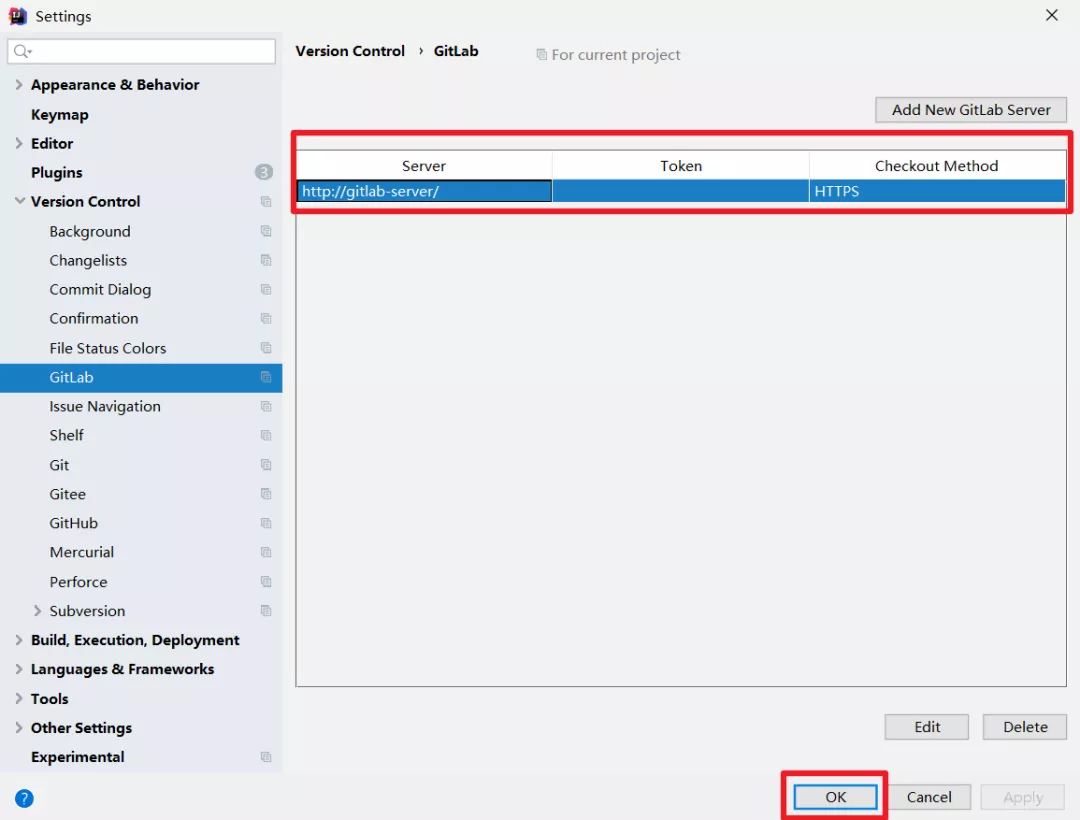Click project-level icon beside Confirmation
Image resolution: width=1080 pixels, height=820 pixels.
click(x=266, y=318)
